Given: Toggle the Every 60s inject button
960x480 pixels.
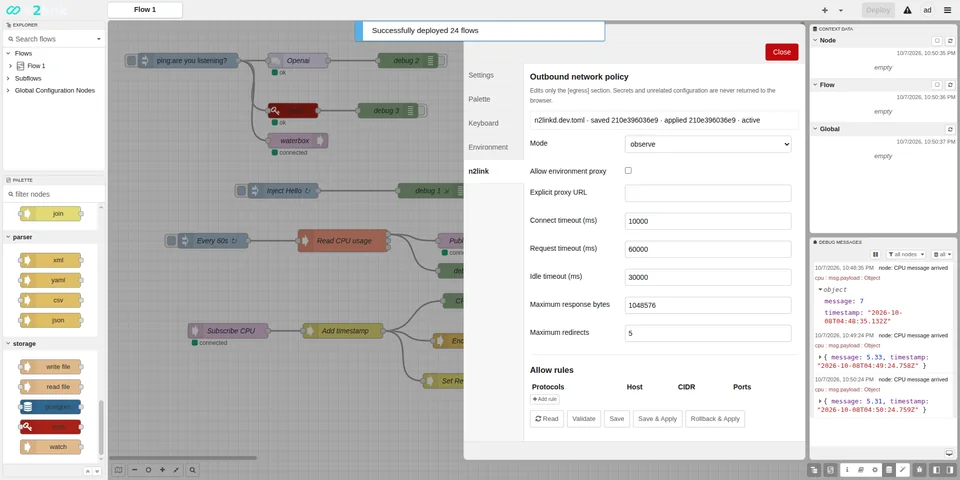Looking at the screenshot, I should 171,241.
